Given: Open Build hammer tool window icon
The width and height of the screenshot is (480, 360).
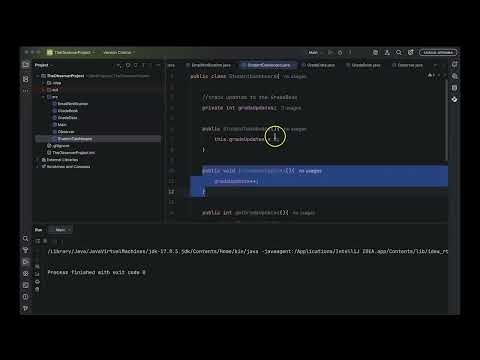Looking at the screenshot, I should point(26,250).
